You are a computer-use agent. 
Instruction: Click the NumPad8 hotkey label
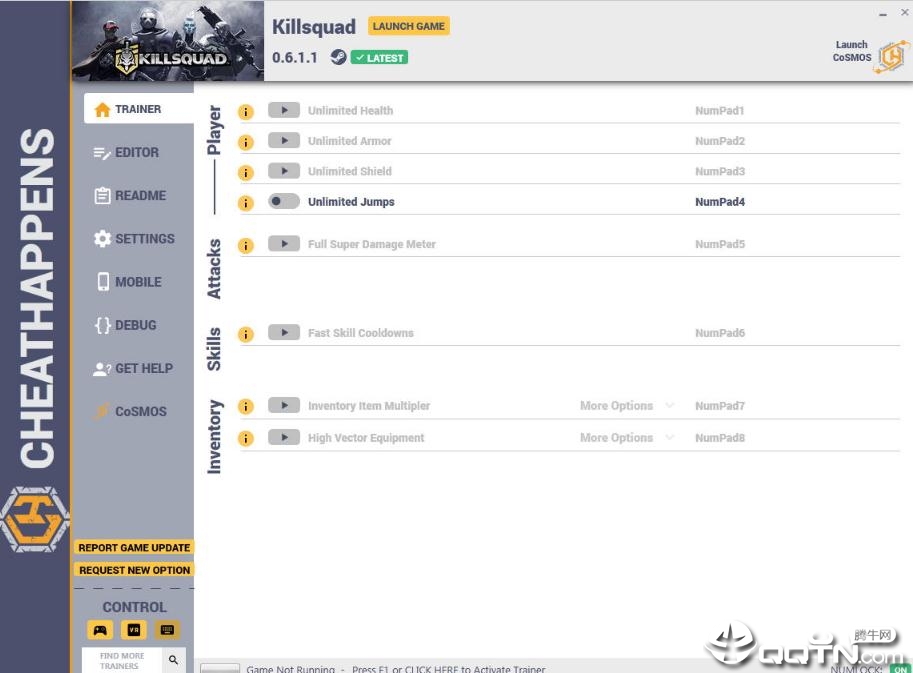720,438
